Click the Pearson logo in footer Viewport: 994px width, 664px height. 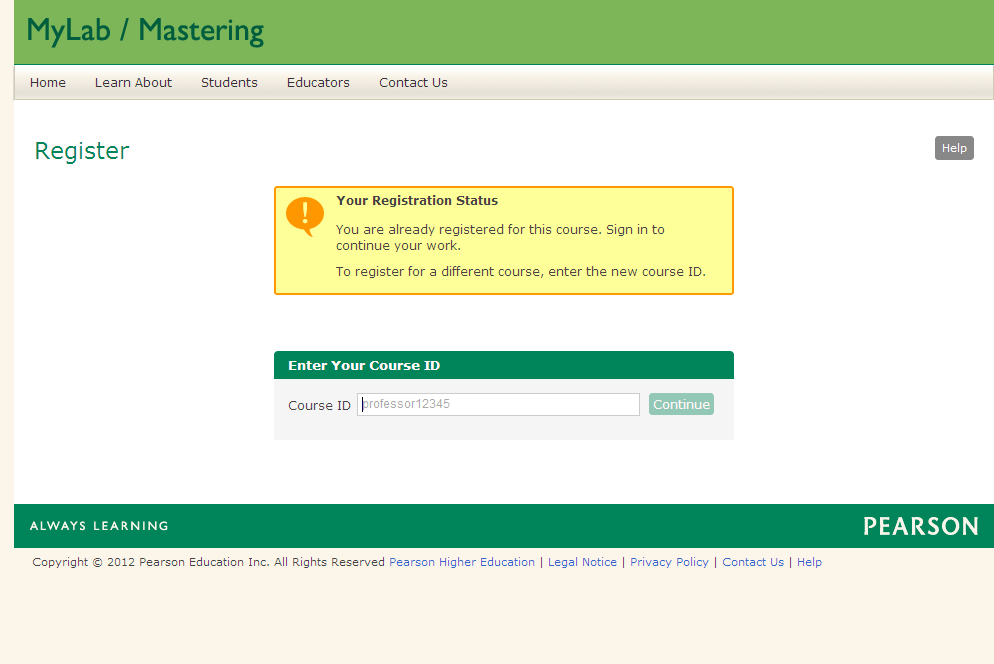click(x=920, y=526)
